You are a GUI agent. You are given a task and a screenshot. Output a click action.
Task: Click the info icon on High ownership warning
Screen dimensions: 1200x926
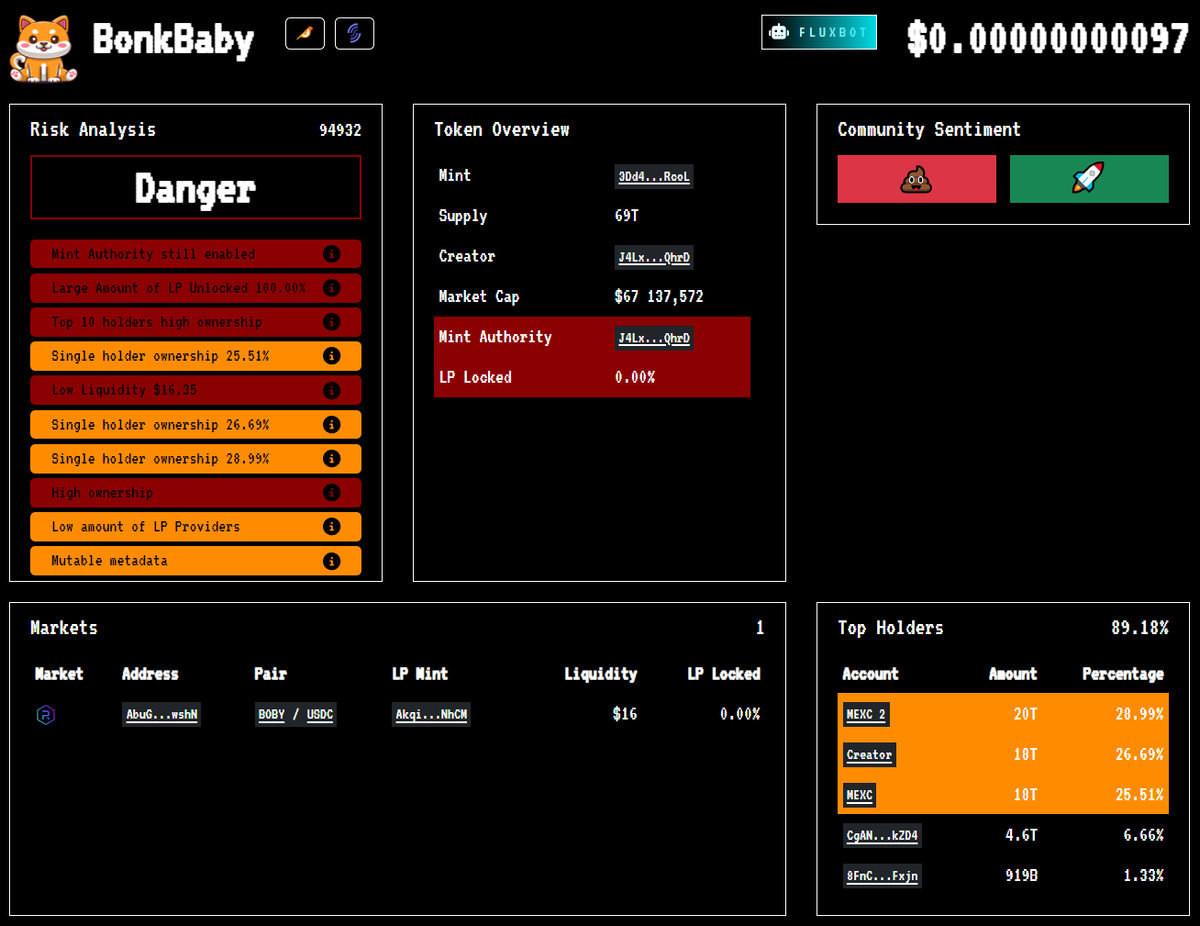331,492
